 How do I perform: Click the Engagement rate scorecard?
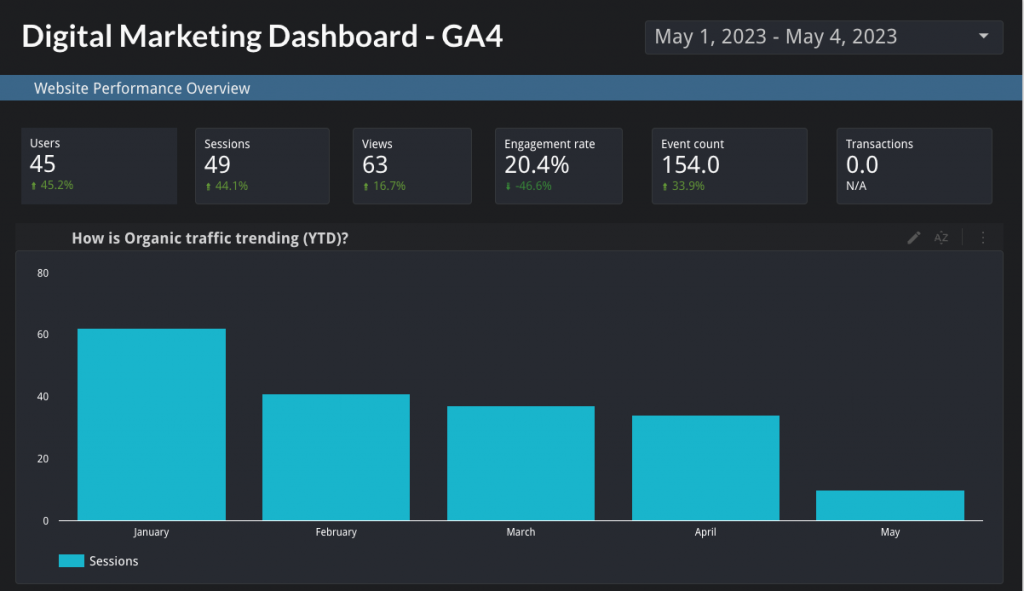[x=559, y=166]
